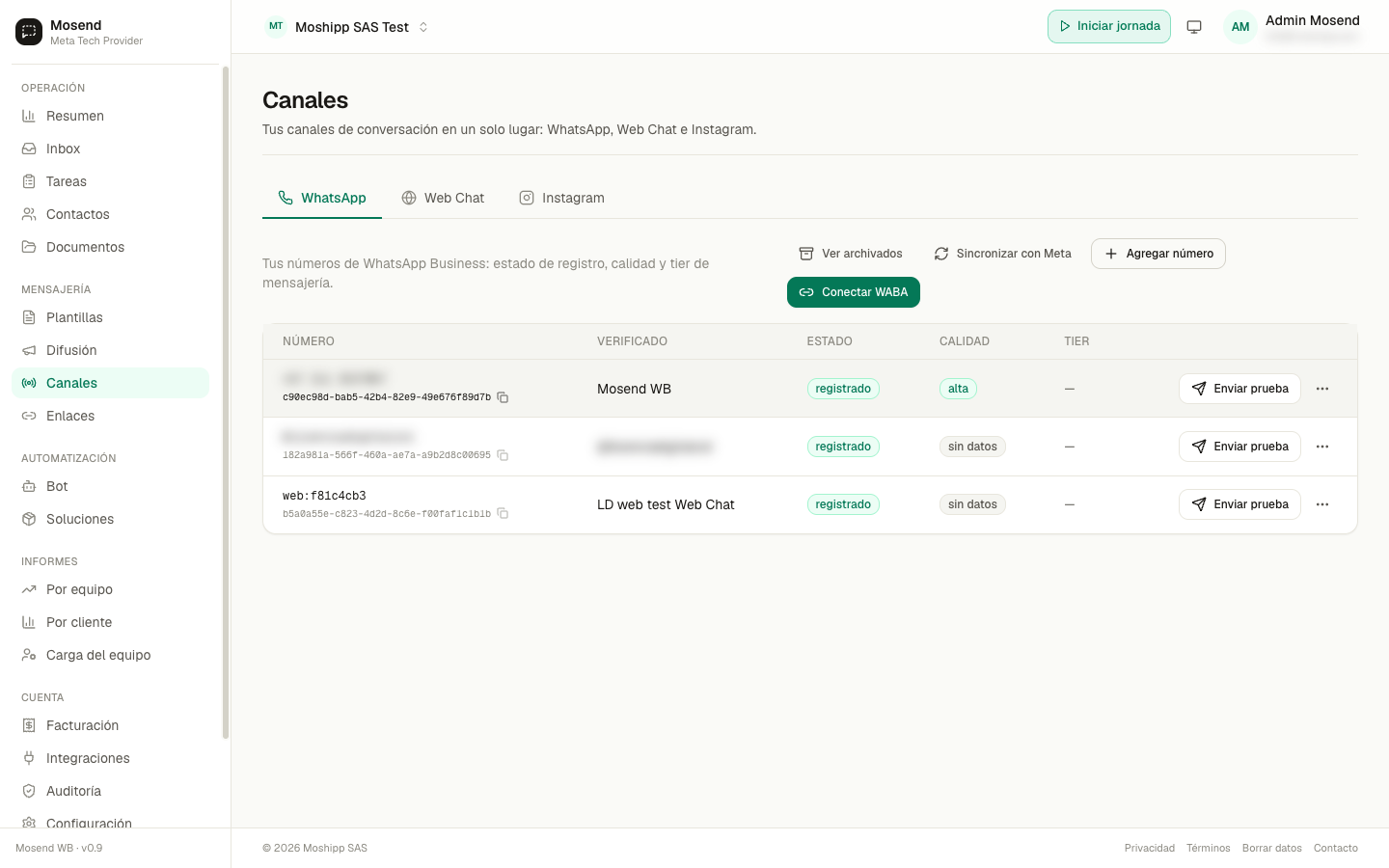Open Por cliente report
Image resolution: width=1389 pixels, height=868 pixels.
pyautogui.click(x=110, y=622)
